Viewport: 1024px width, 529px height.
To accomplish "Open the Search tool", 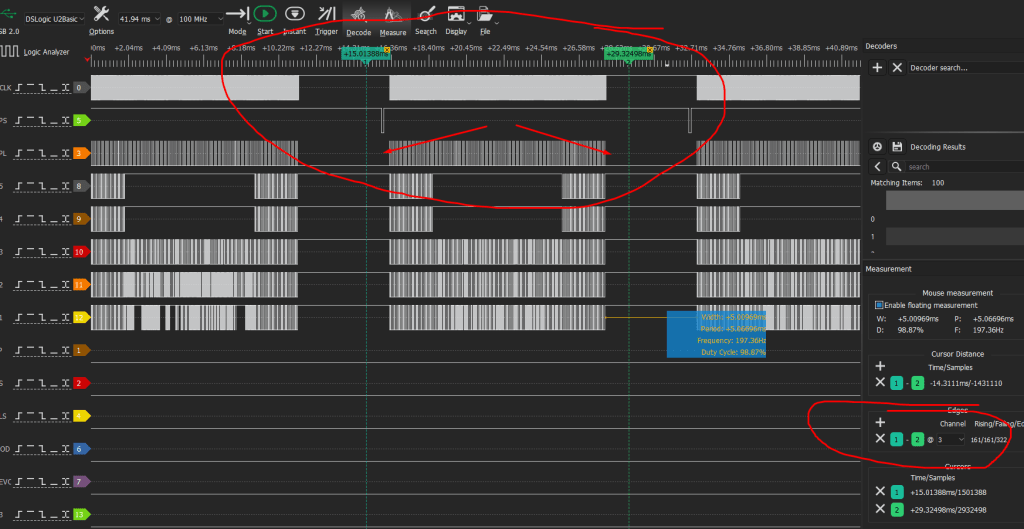I will click(426, 14).
